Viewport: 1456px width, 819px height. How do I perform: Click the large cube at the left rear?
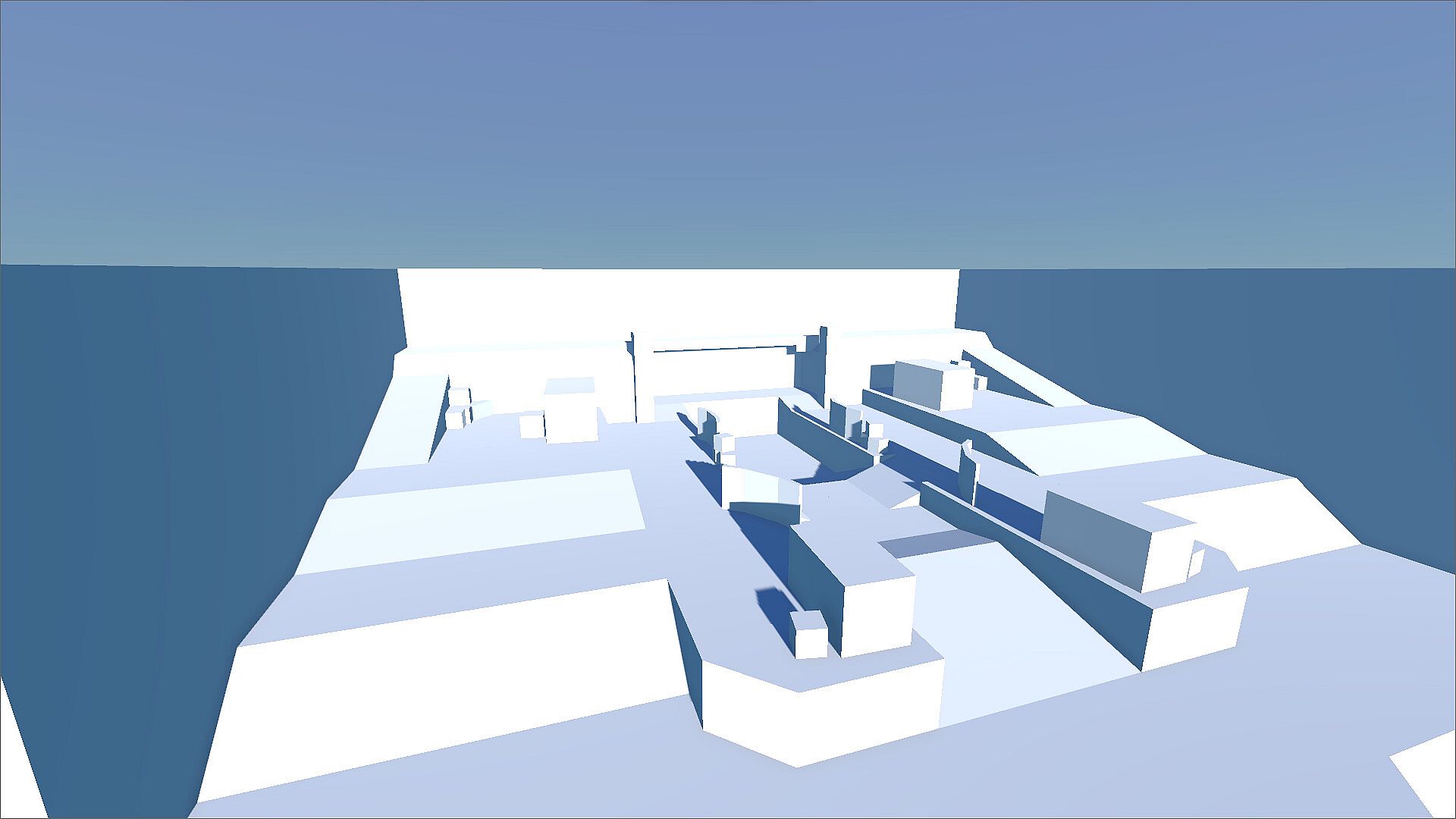pos(570,413)
